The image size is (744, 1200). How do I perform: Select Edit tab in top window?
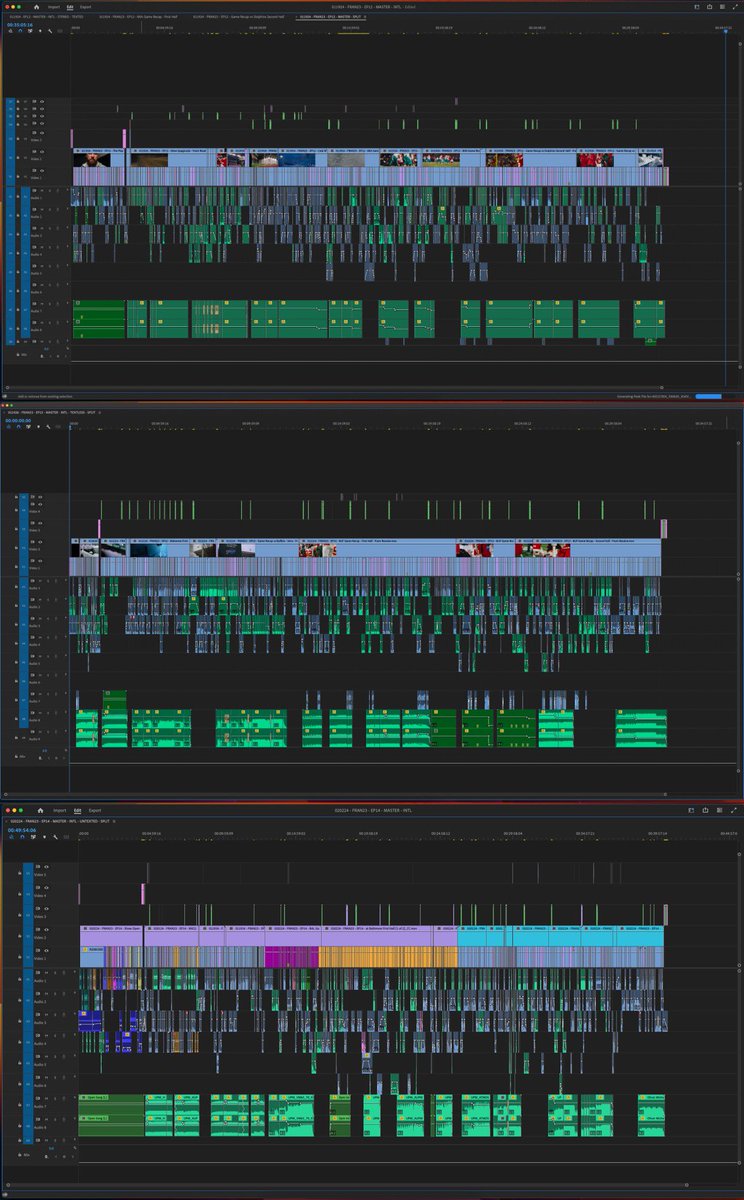70,7
